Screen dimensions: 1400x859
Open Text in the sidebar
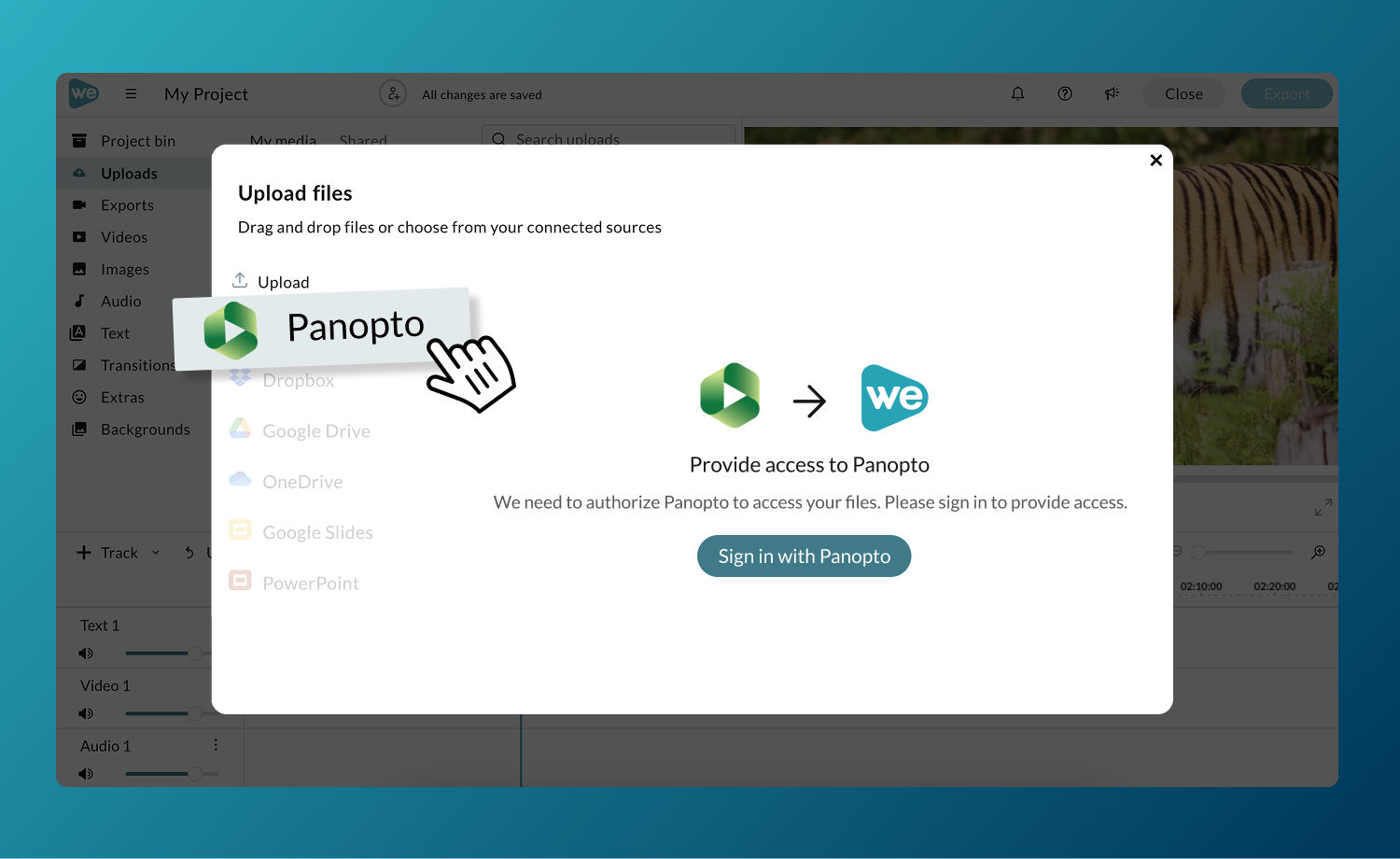pos(116,333)
